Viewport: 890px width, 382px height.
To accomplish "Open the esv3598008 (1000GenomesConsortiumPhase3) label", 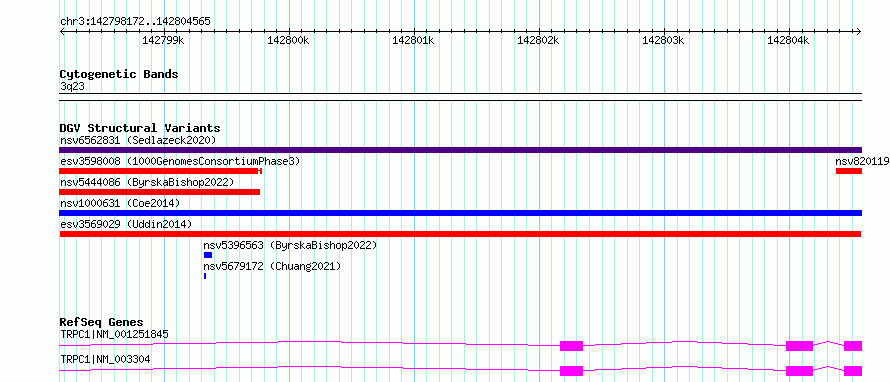I will 180,161.
